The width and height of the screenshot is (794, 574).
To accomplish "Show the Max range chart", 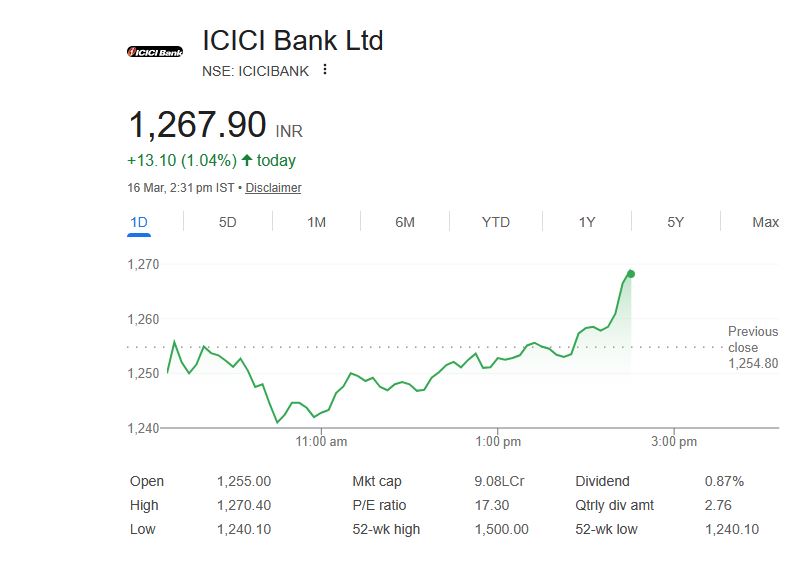I will pyautogui.click(x=765, y=222).
